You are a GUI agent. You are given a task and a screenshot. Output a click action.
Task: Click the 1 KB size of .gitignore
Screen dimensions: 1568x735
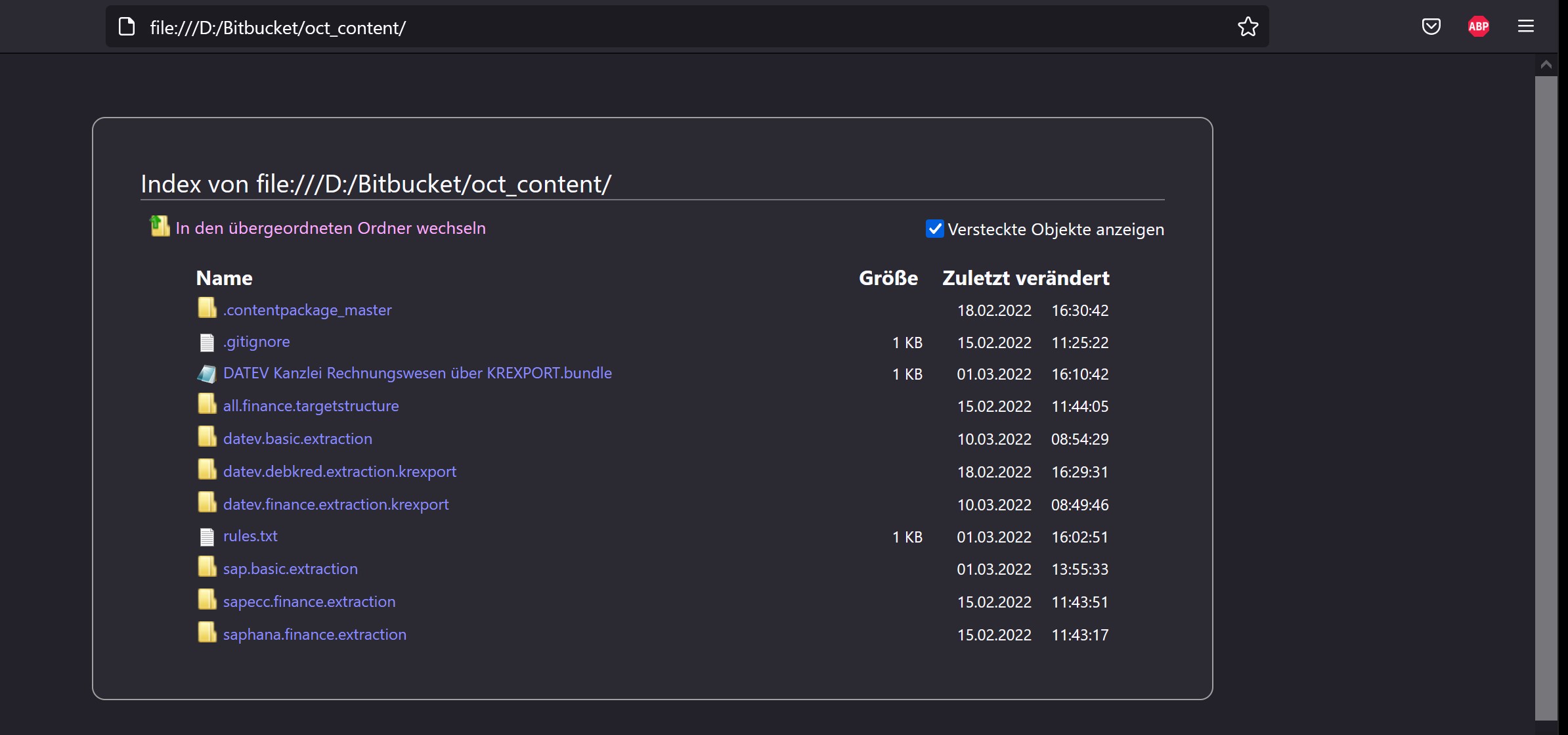coord(907,342)
